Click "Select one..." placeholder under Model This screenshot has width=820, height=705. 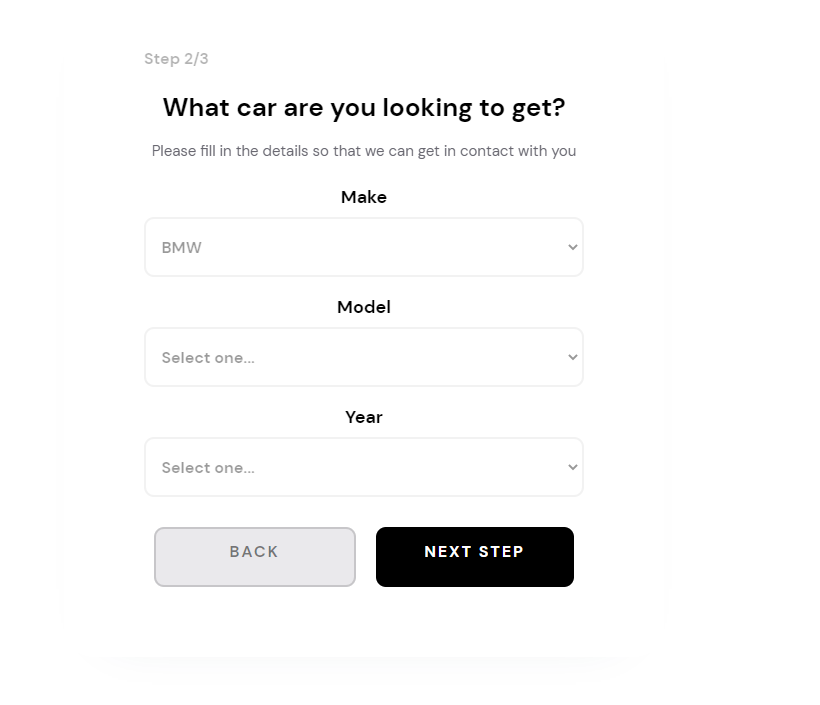pyautogui.click(x=208, y=358)
